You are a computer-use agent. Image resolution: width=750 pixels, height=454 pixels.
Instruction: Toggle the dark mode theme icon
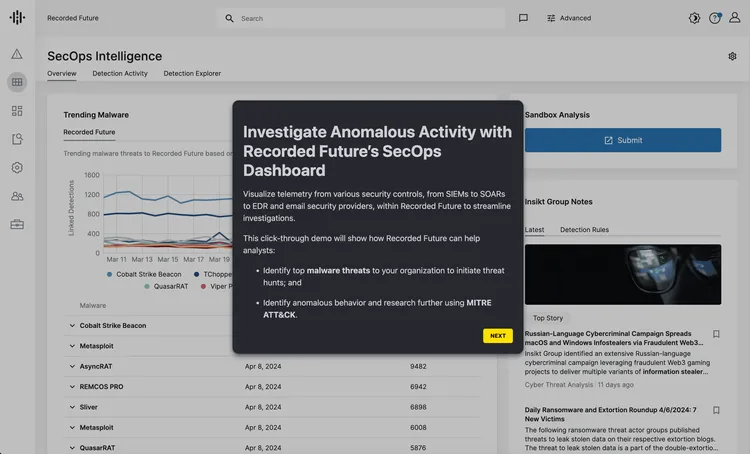695,18
